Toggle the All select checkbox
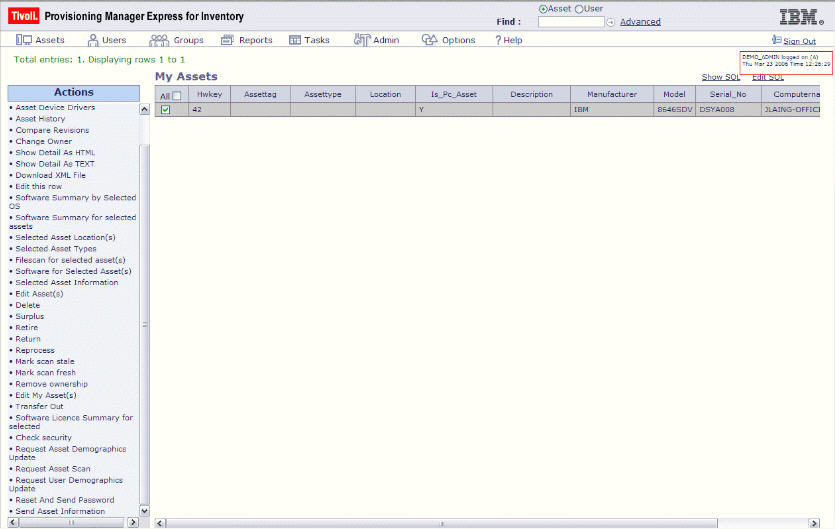 coord(177,96)
